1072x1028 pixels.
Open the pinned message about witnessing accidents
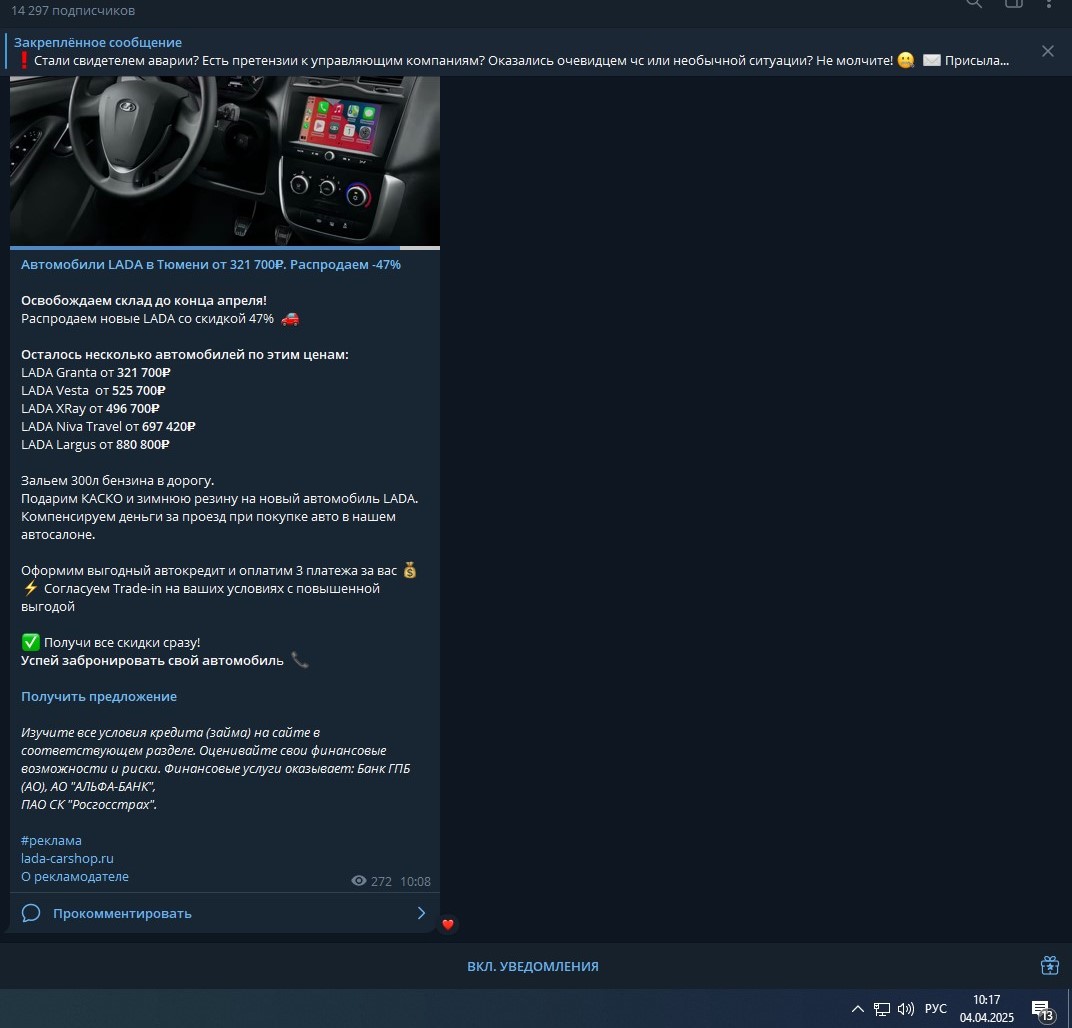click(511, 52)
